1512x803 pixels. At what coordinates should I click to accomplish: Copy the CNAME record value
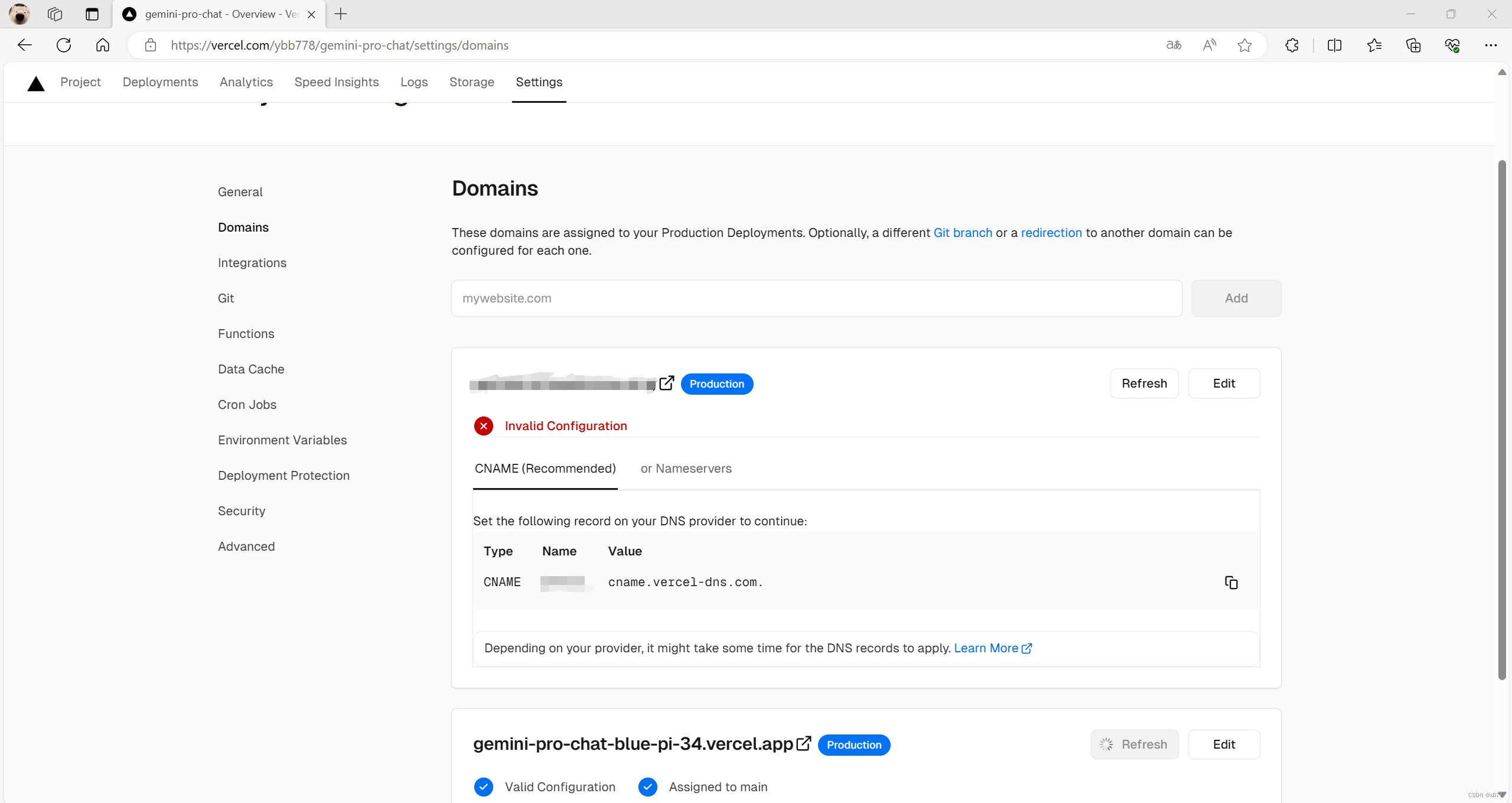(1231, 583)
